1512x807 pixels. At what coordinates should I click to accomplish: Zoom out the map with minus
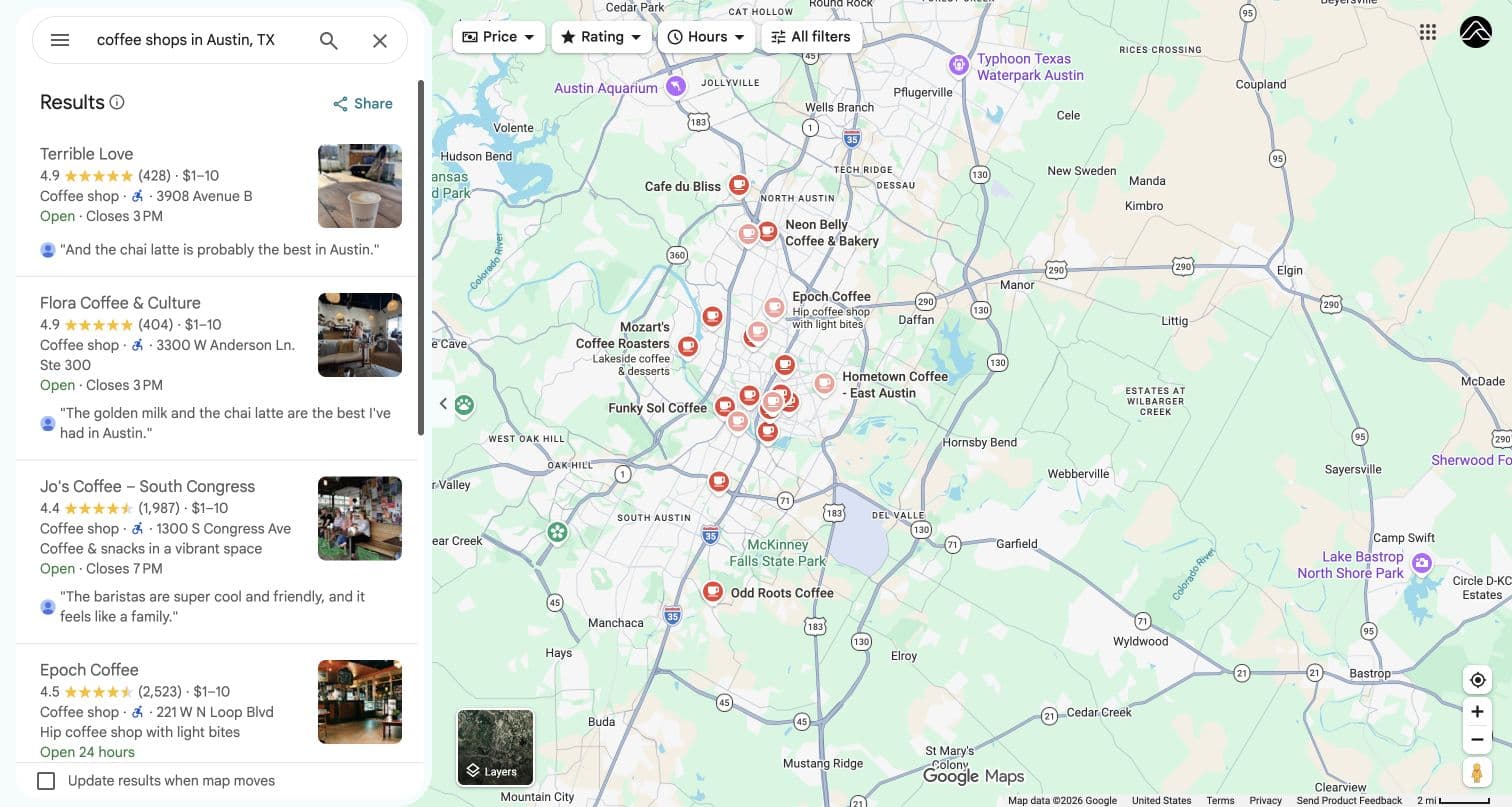click(x=1477, y=740)
